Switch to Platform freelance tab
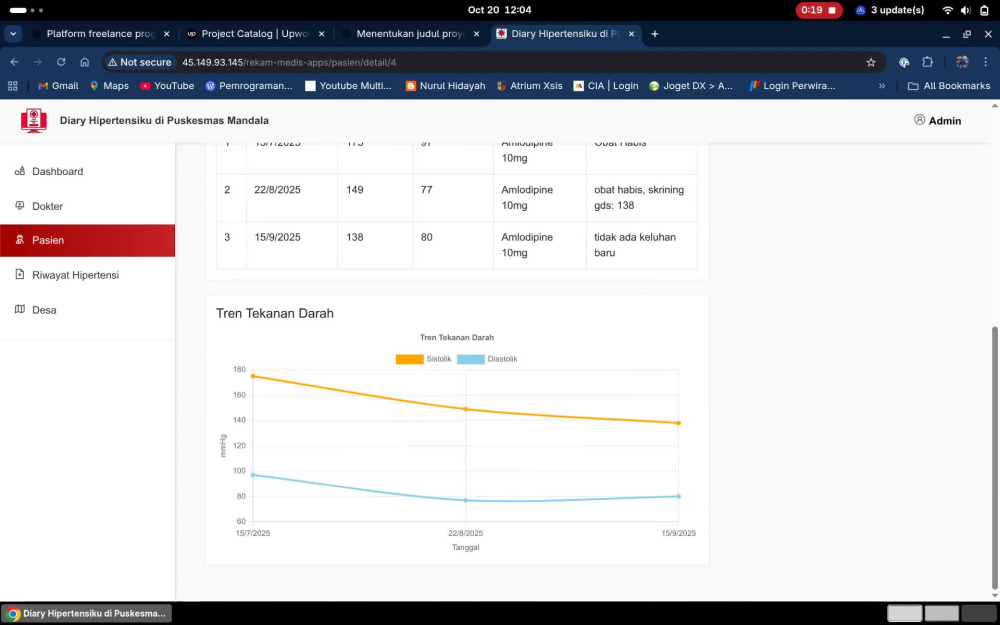This screenshot has width=1000, height=625. 100,34
